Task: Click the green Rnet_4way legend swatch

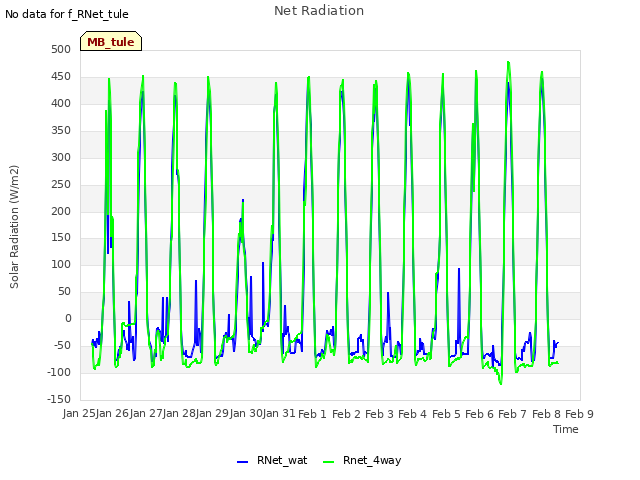Action: [x=329, y=462]
